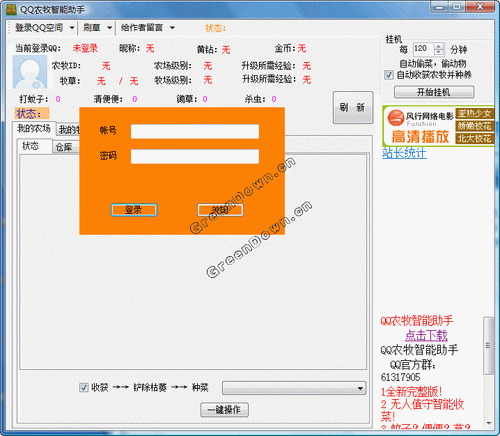Click the app icon in title bar
This screenshot has width=500, height=436.
pos(11,9)
